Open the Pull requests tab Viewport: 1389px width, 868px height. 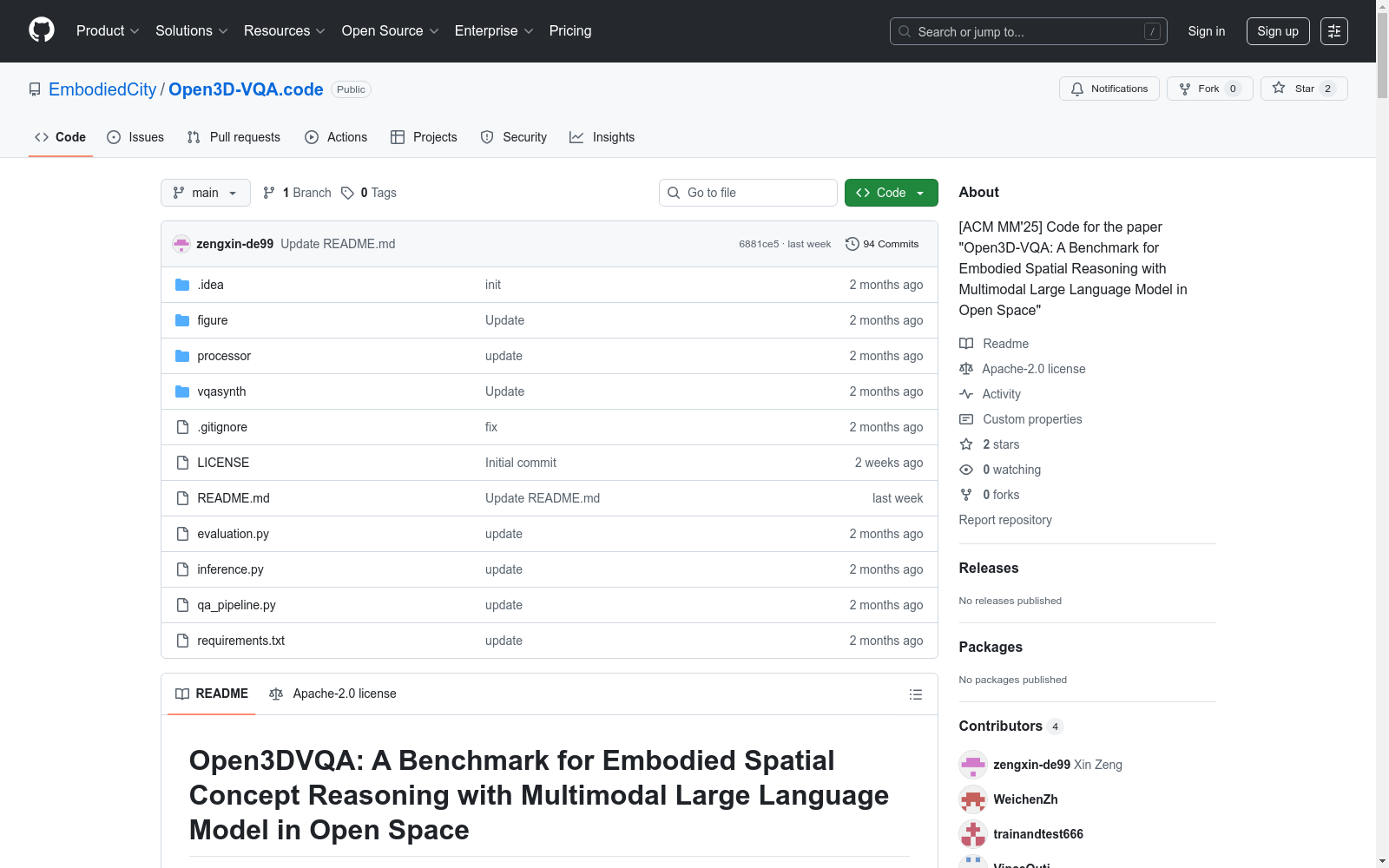tap(234, 137)
